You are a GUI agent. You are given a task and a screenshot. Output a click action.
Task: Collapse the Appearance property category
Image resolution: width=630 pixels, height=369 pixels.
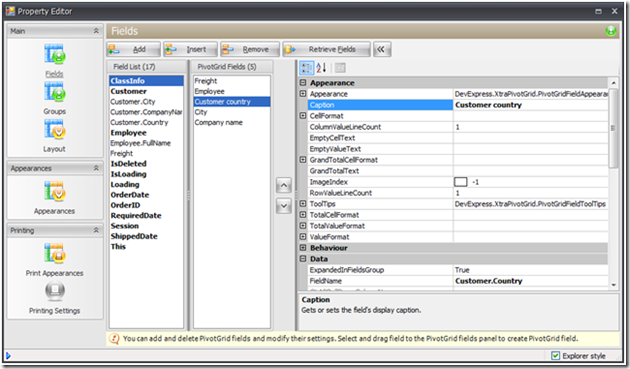pos(303,83)
